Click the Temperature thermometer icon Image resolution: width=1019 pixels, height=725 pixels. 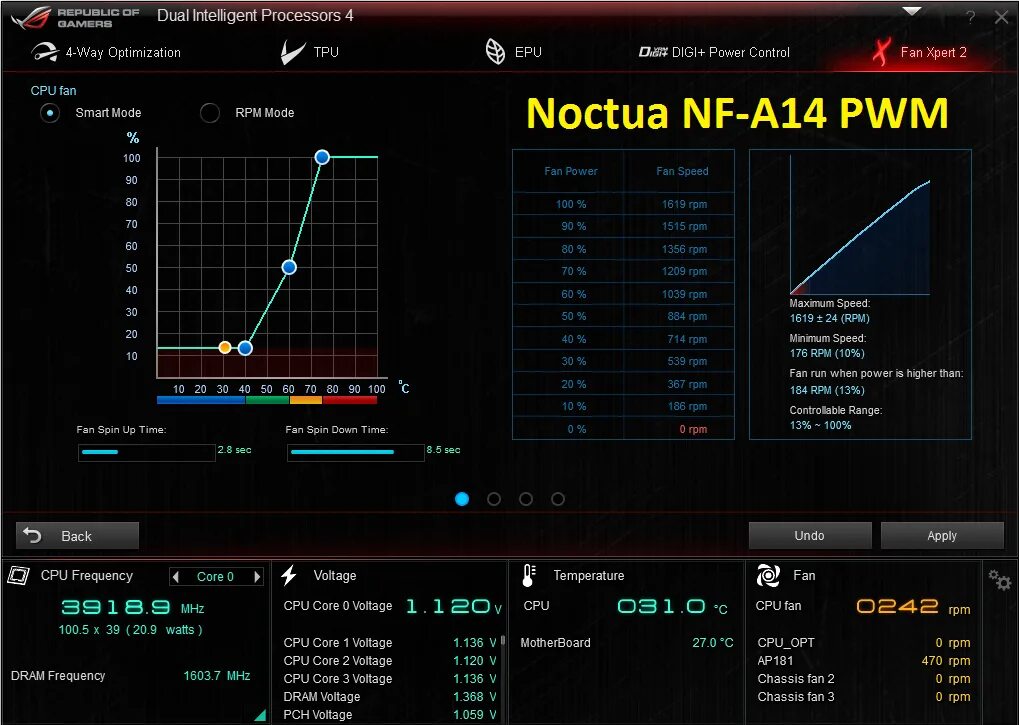pos(529,576)
